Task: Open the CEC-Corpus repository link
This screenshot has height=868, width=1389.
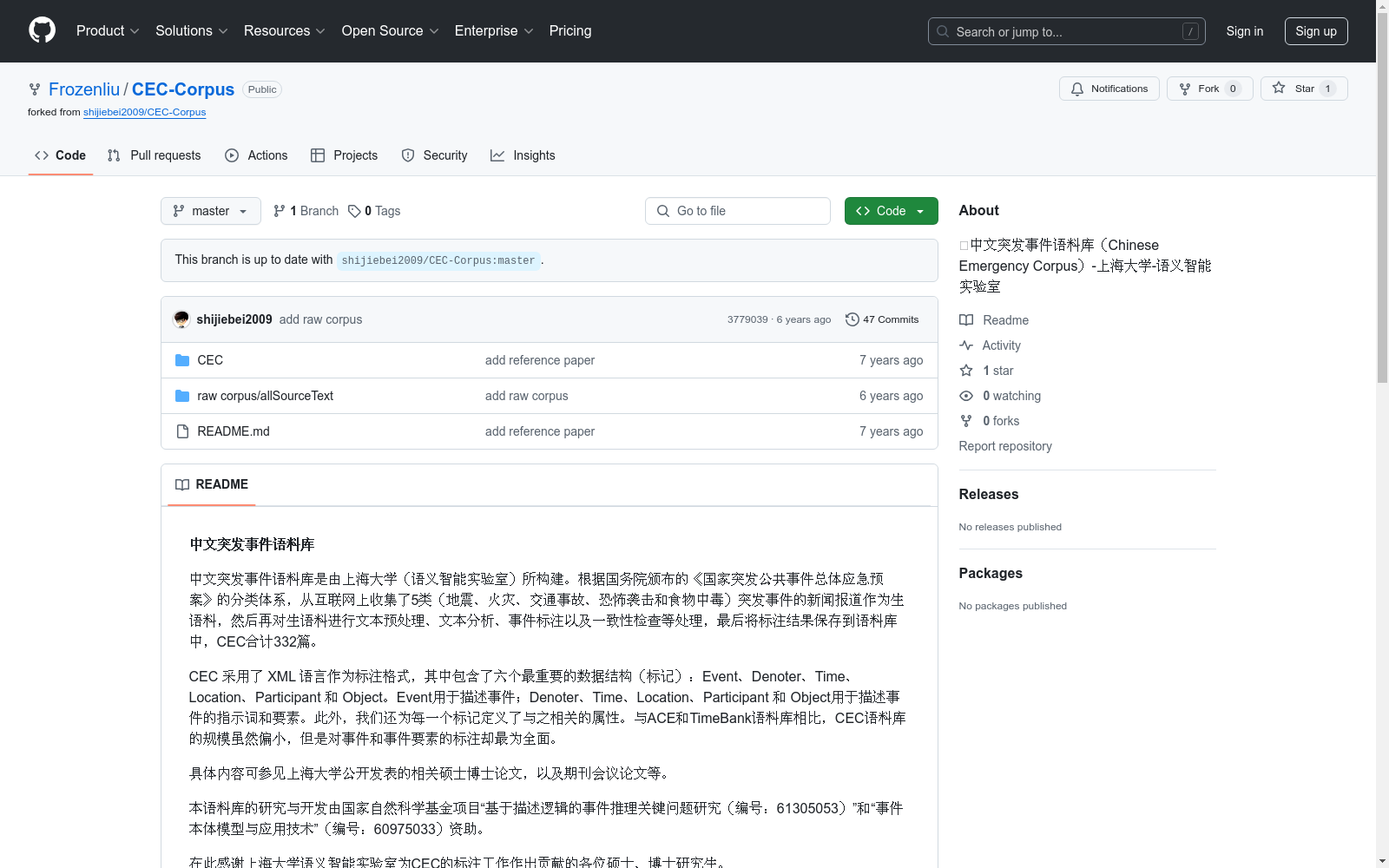Action: pos(183,89)
